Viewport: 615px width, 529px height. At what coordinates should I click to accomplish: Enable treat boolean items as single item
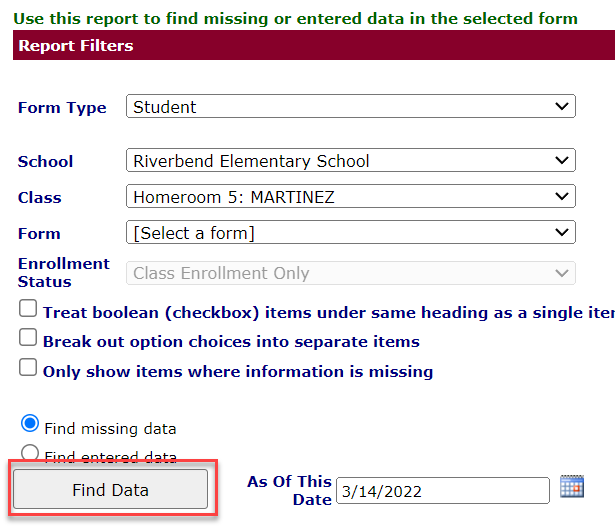28,309
